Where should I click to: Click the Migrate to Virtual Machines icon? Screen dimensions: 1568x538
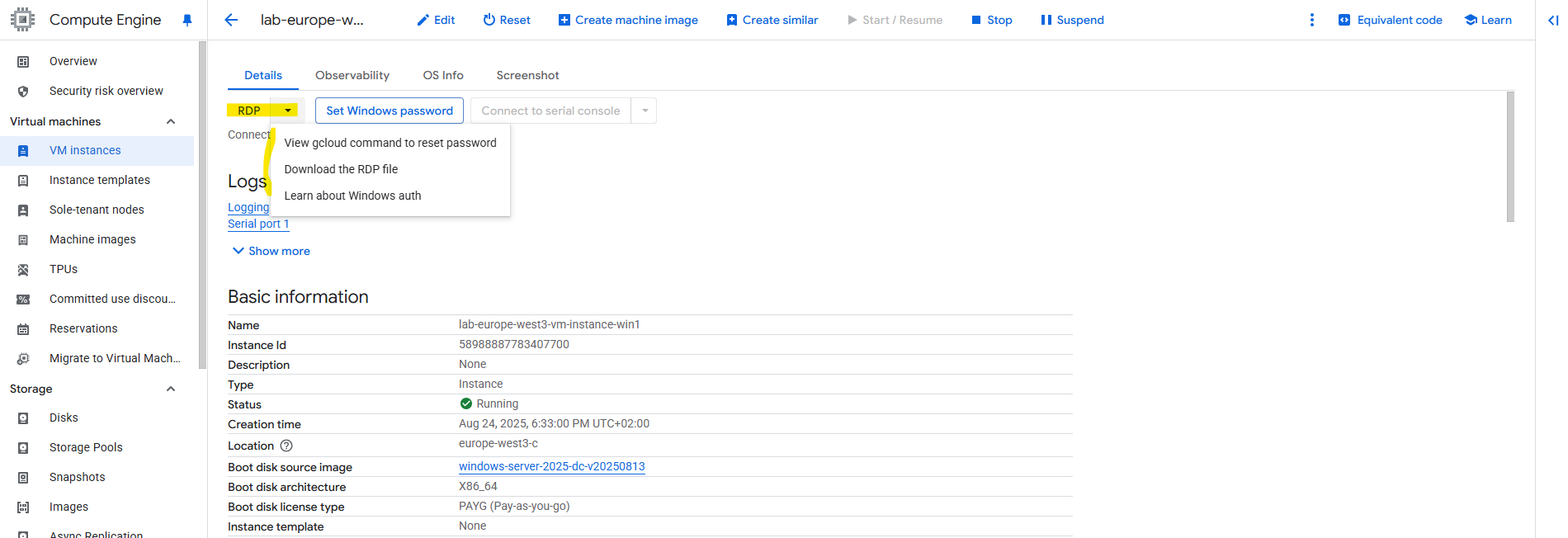tap(23, 358)
